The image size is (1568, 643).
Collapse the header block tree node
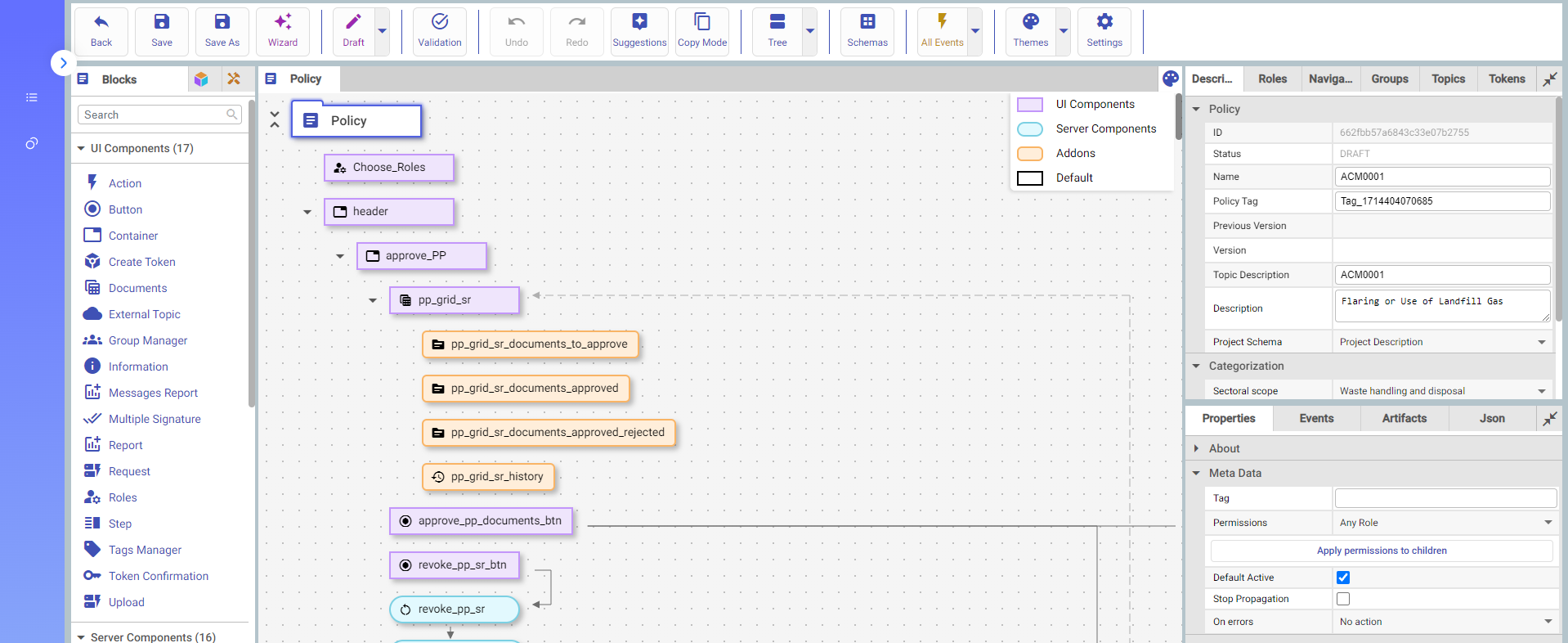click(307, 212)
